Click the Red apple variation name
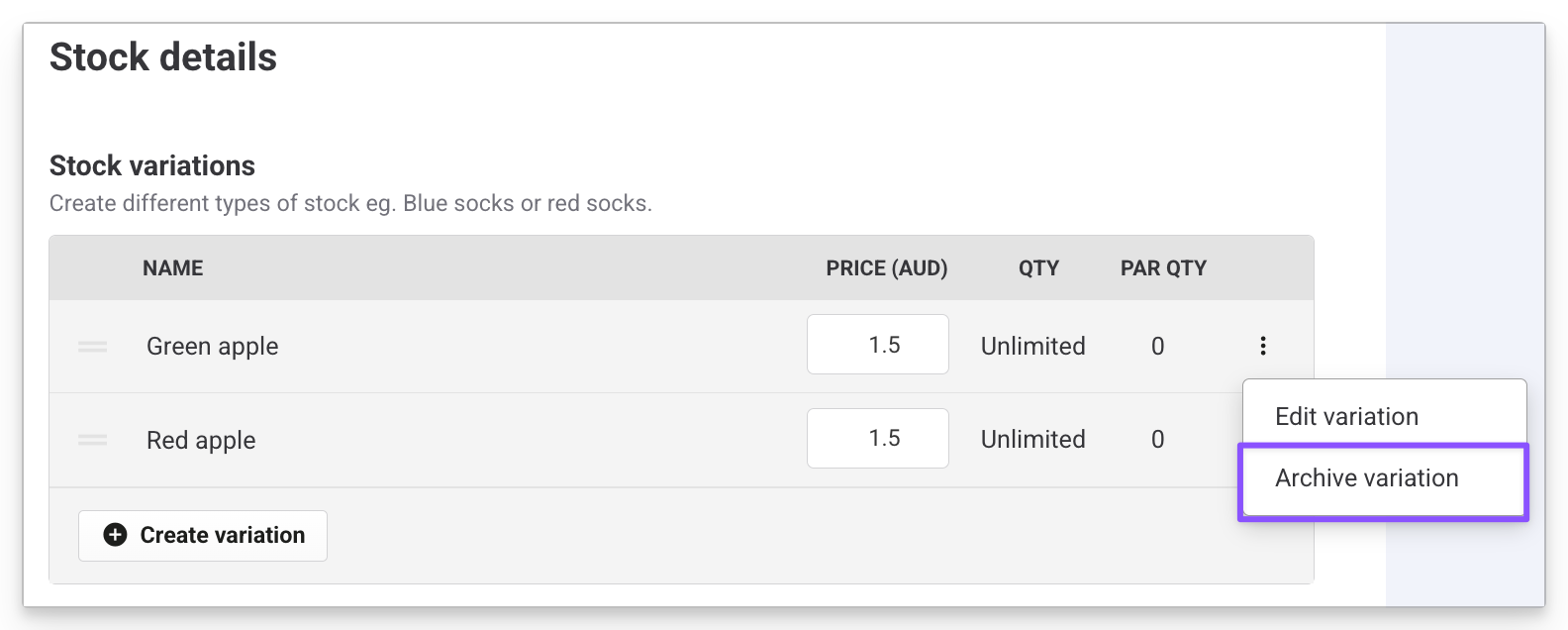 coord(201,440)
